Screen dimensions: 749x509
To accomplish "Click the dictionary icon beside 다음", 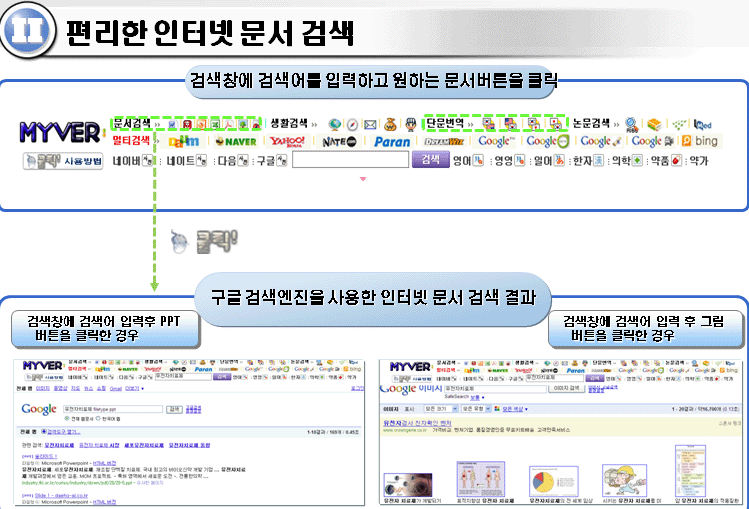I will click(243, 161).
